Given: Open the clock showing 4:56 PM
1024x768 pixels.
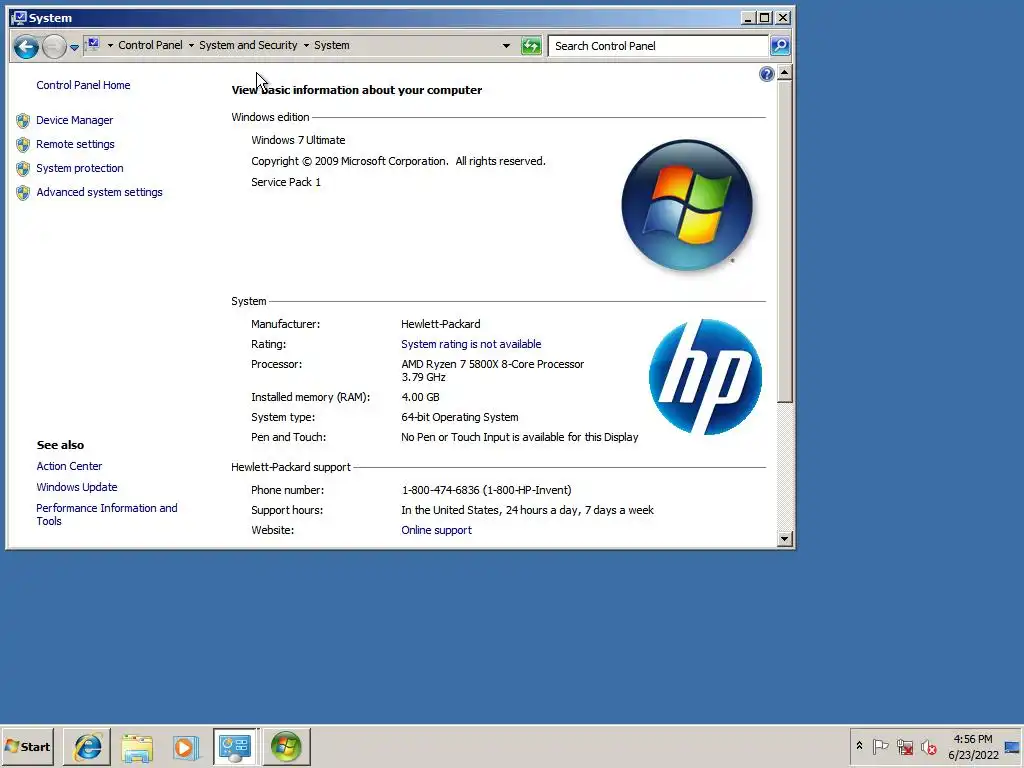Looking at the screenshot, I should point(973,746).
